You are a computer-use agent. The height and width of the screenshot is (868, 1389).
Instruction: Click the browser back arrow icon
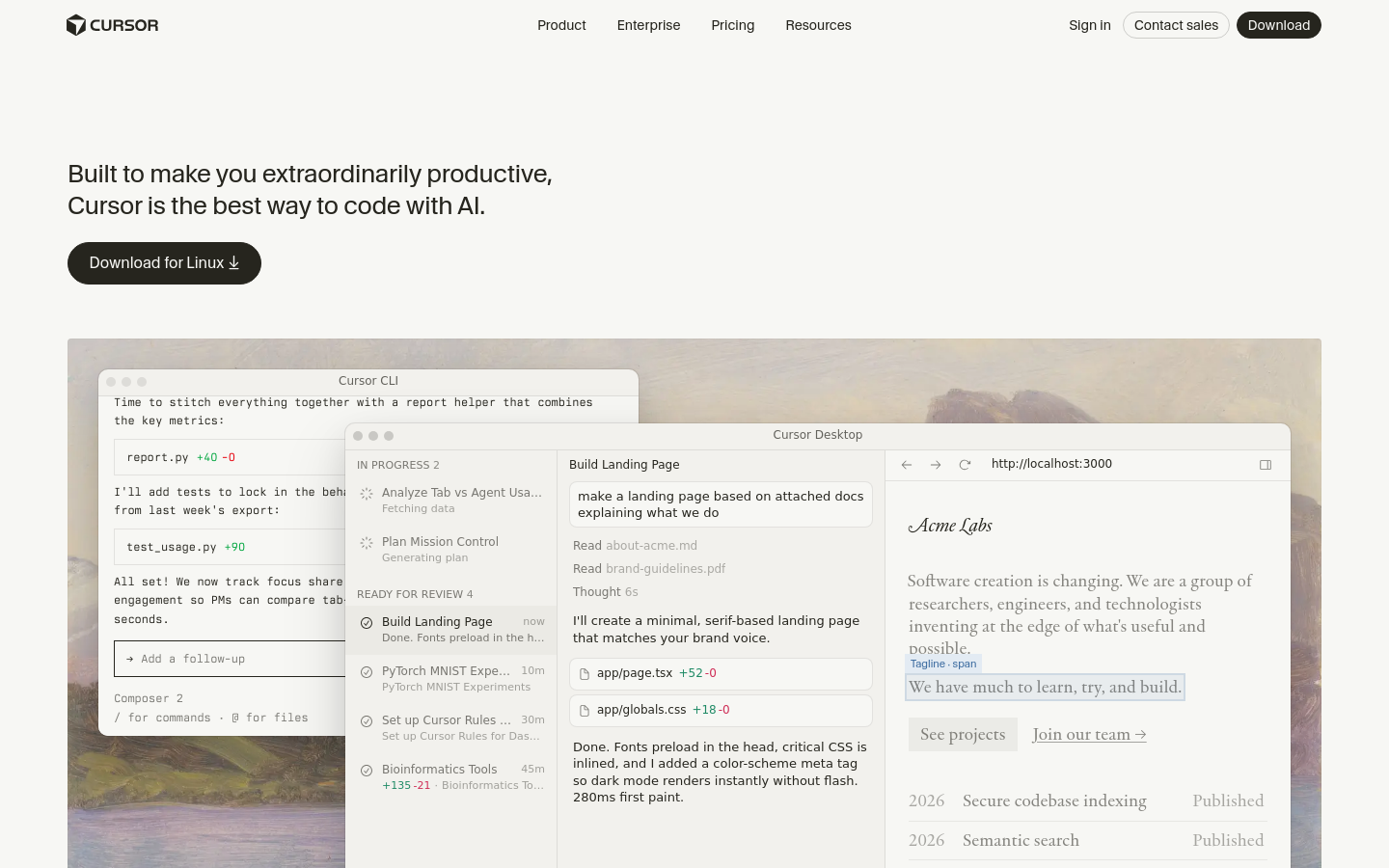pyautogui.click(x=907, y=465)
